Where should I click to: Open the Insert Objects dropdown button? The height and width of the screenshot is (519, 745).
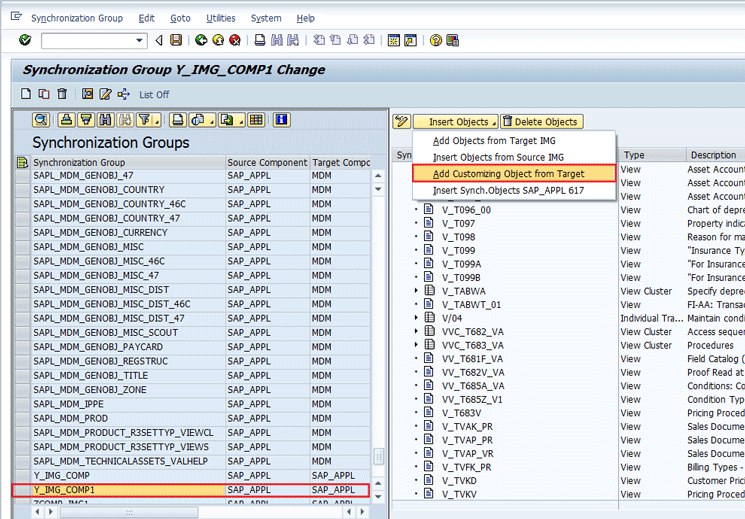(459, 122)
